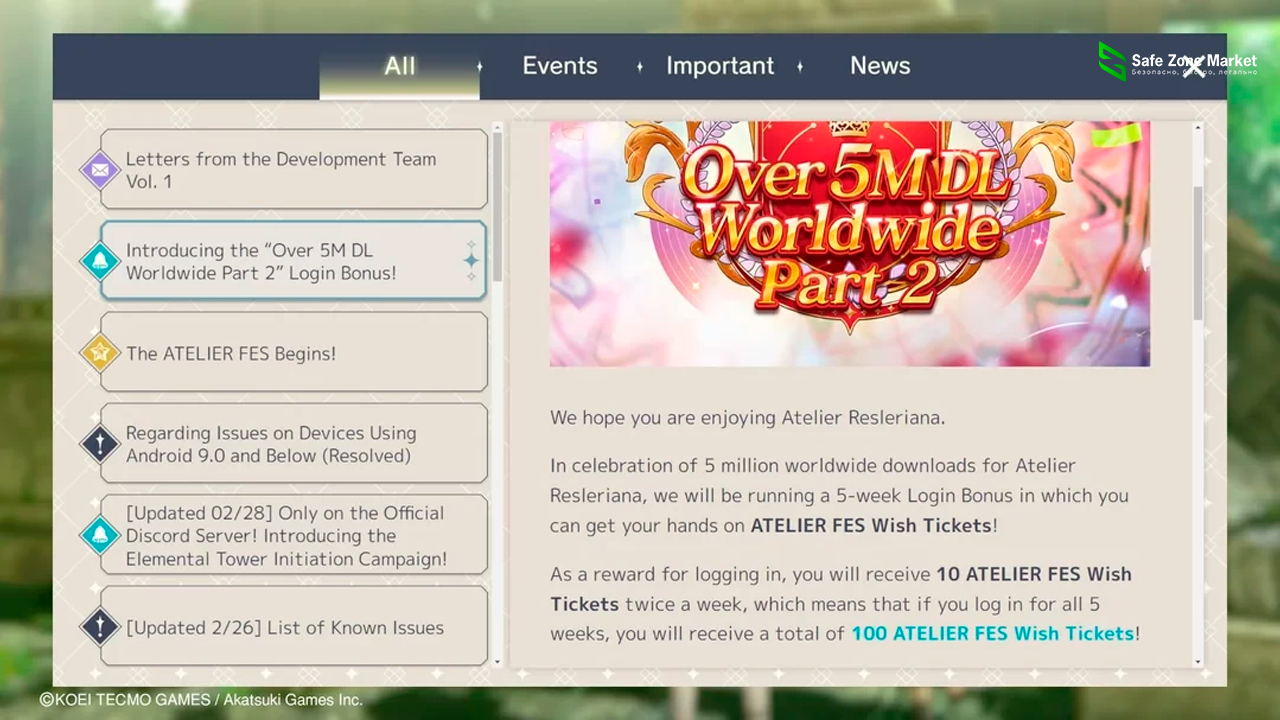Click the 100 ATELIER FES Wish Tickets link
Screen dimensions: 1280x720
[x=992, y=633]
